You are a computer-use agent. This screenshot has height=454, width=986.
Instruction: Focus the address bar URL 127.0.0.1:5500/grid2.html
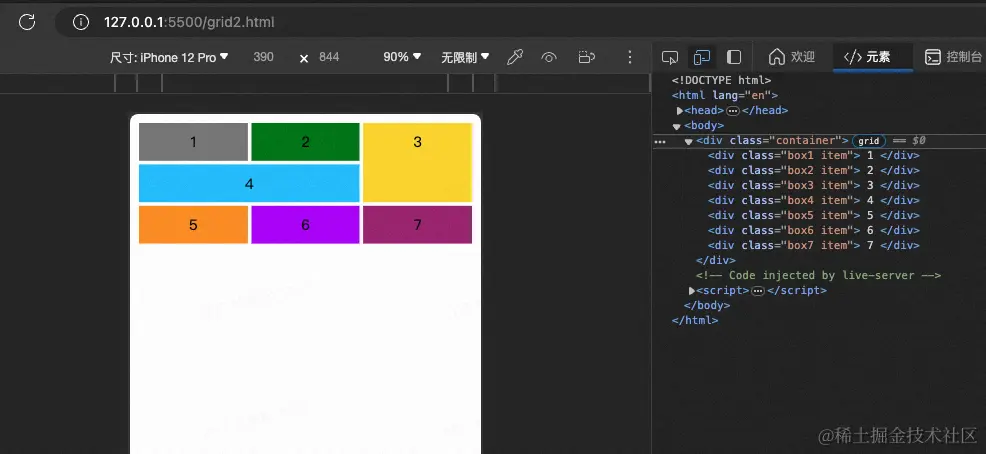pos(189,23)
